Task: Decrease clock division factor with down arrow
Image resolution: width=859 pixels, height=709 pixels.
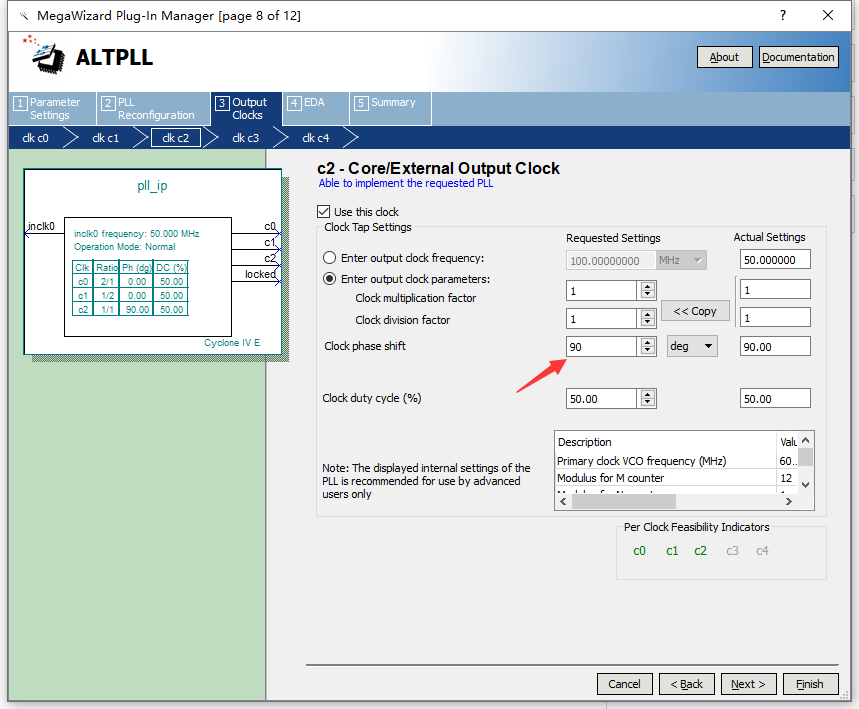Action: 648,323
